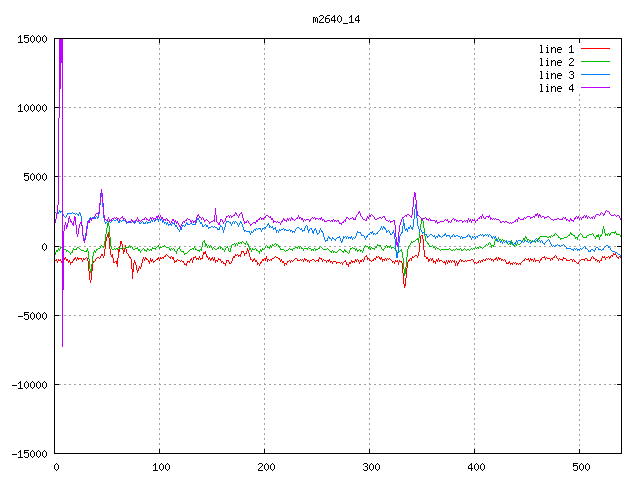Select the 'line 1' legend label
This screenshot has width=640, height=480.
557,49
